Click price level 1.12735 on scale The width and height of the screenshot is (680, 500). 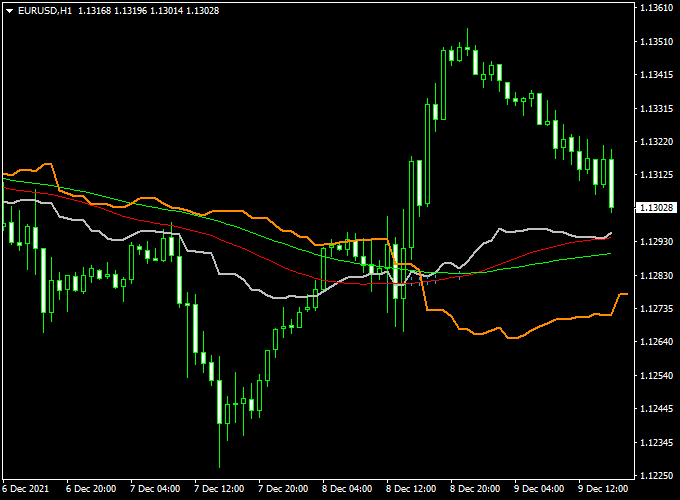point(657,308)
